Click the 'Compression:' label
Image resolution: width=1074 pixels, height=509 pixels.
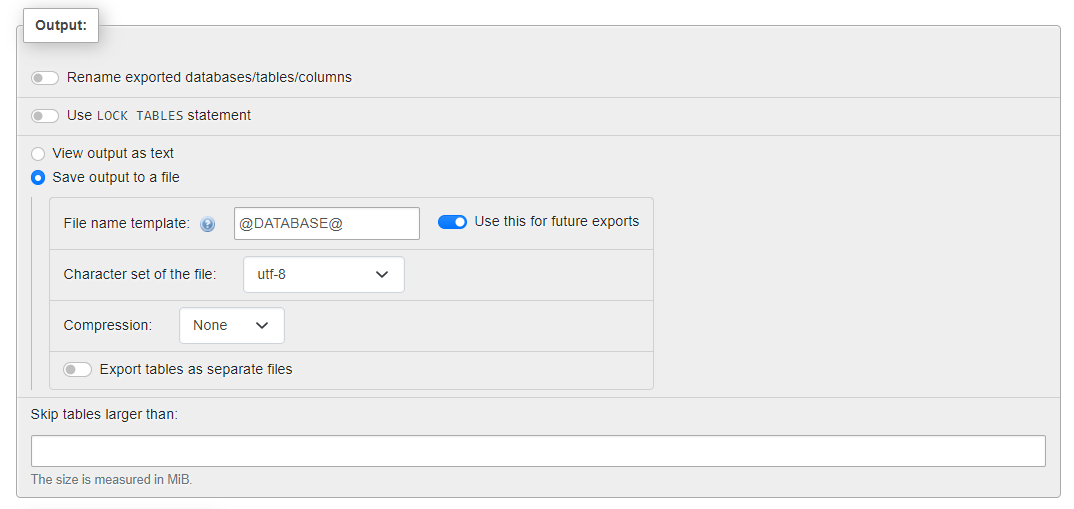pos(108,325)
